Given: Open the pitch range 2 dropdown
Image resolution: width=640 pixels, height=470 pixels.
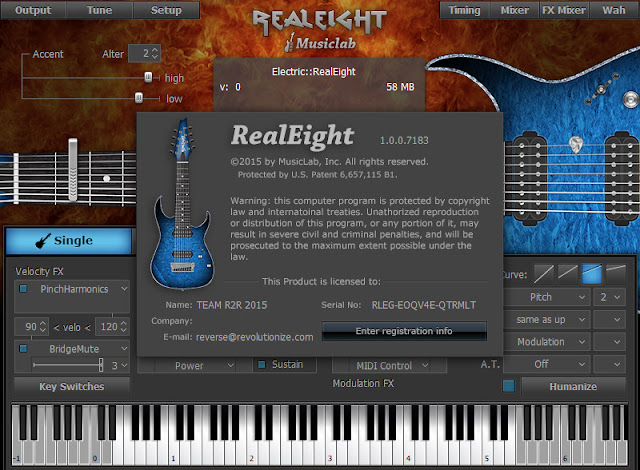Looking at the screenshot, I should (609, 297).
